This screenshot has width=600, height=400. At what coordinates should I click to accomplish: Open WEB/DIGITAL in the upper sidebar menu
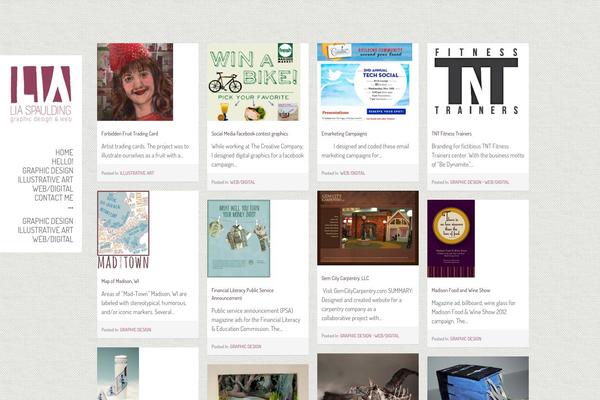point(52,189)
